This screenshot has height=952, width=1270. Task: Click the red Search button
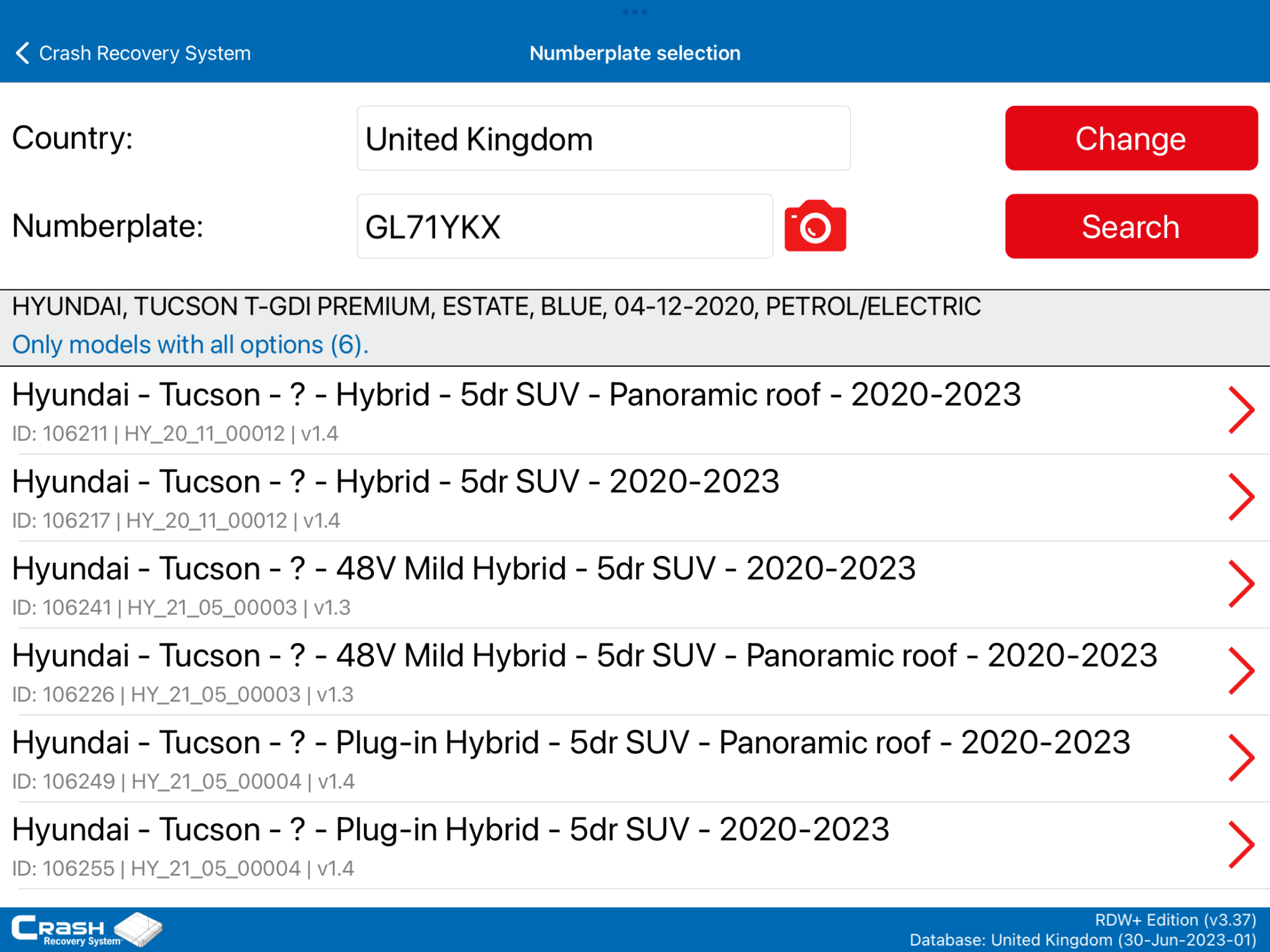coord(1131,226)
